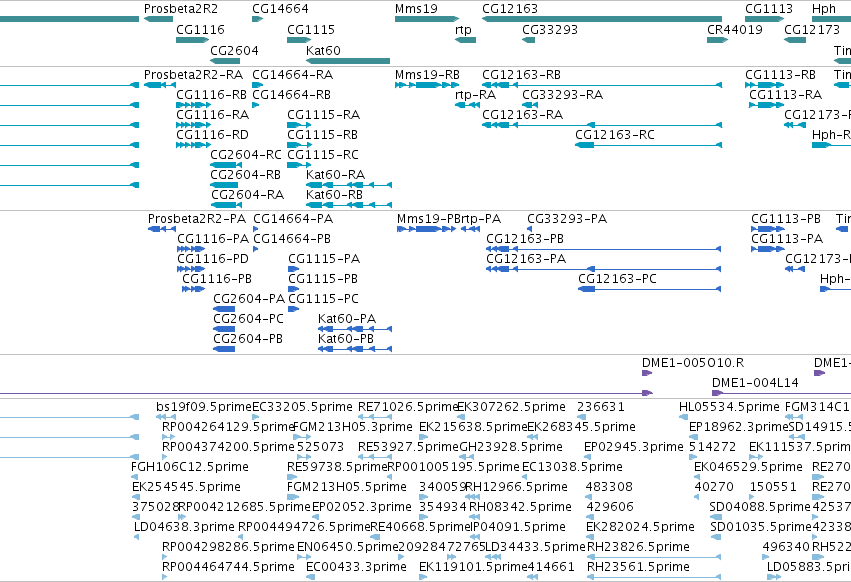
Task: Click EST EC00433.3prime label
Action: coord(357,567)
